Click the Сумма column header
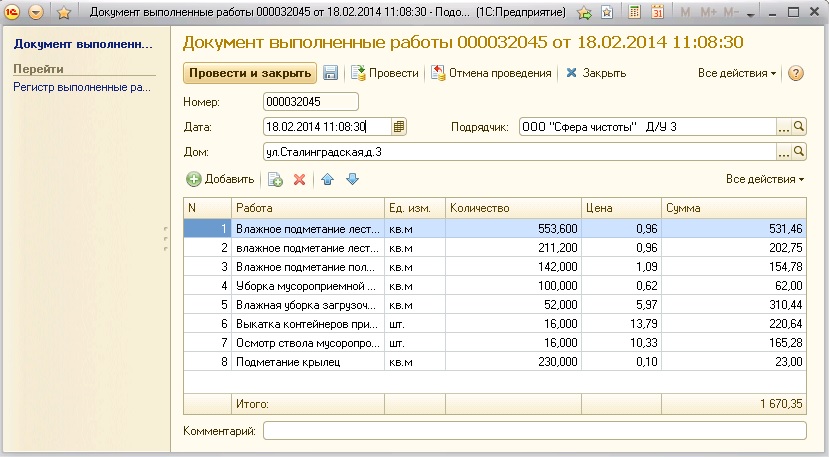Screen dimensions: 829x457 (734, 208)
